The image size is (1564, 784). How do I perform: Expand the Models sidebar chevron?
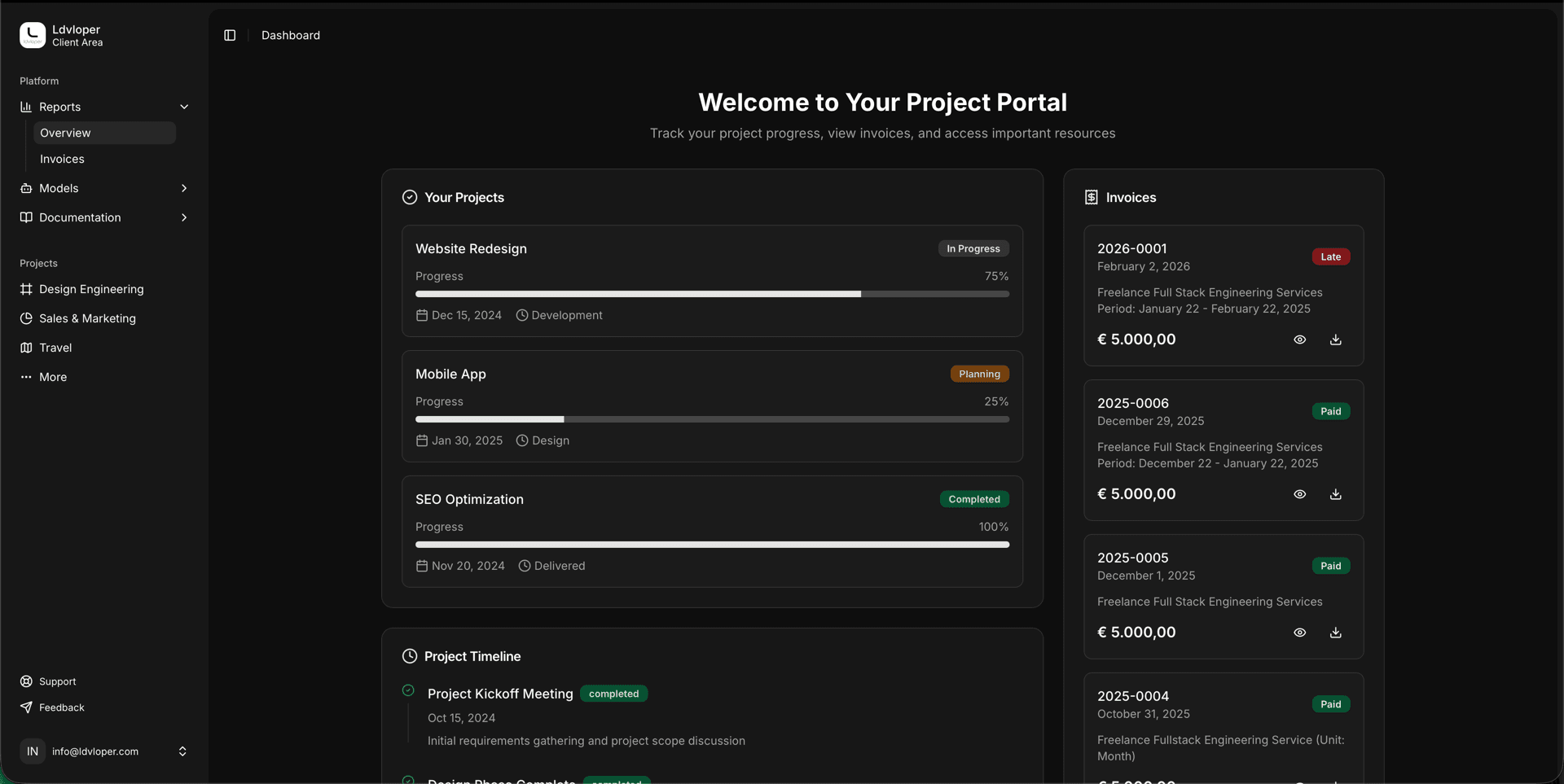(x=184, y=188)
